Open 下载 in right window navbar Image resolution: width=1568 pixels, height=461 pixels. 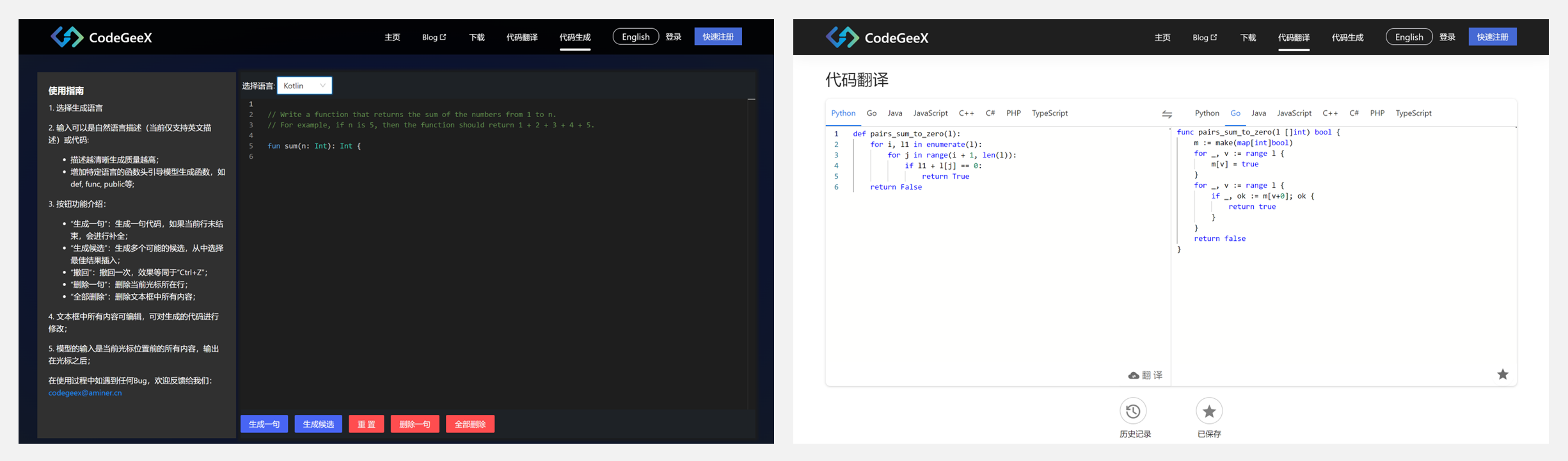pos(1248,37)
